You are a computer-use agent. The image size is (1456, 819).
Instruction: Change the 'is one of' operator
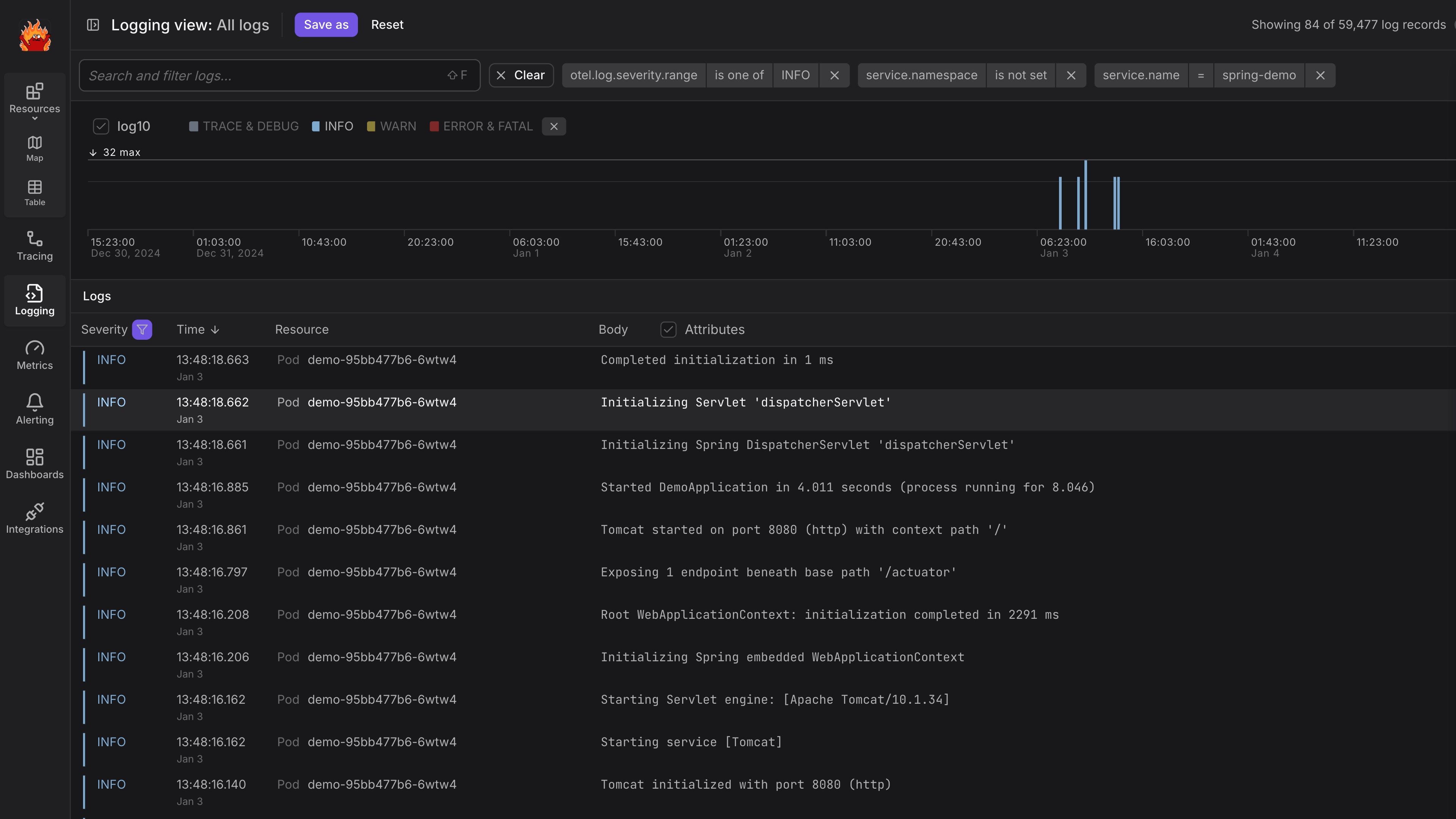tap(739, 75)
